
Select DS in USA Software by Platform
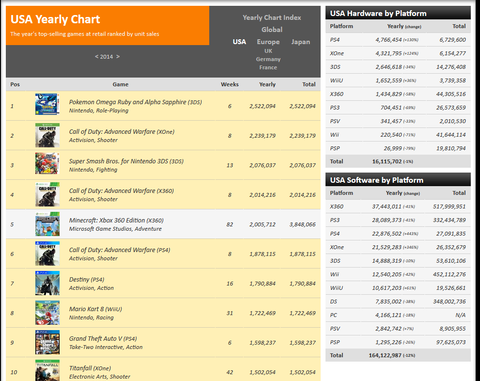click(x=333, y=302)
